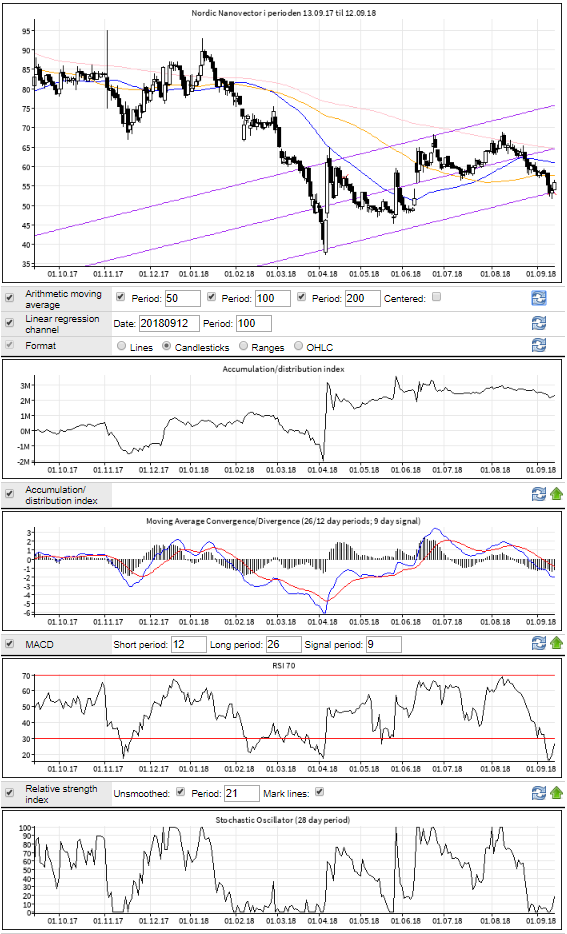Select the Ranges format radio button

pyautogui.click(x=243, y=345)
